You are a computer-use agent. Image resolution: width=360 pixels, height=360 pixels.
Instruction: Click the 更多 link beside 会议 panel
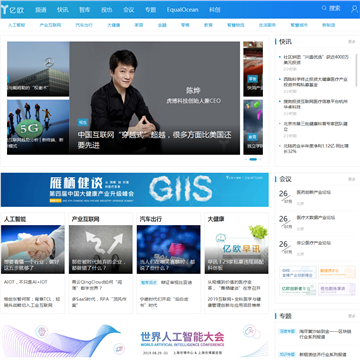[x=352, y=179]
